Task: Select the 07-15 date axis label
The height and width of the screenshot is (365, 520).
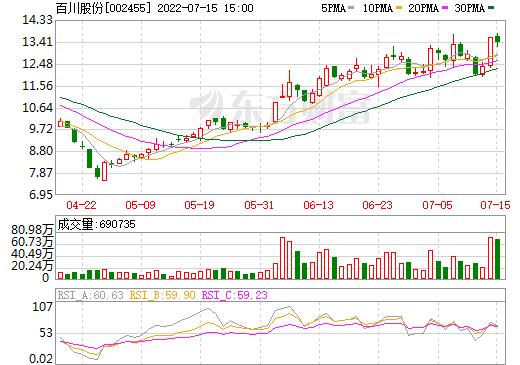Action: (x=496, y=205)
